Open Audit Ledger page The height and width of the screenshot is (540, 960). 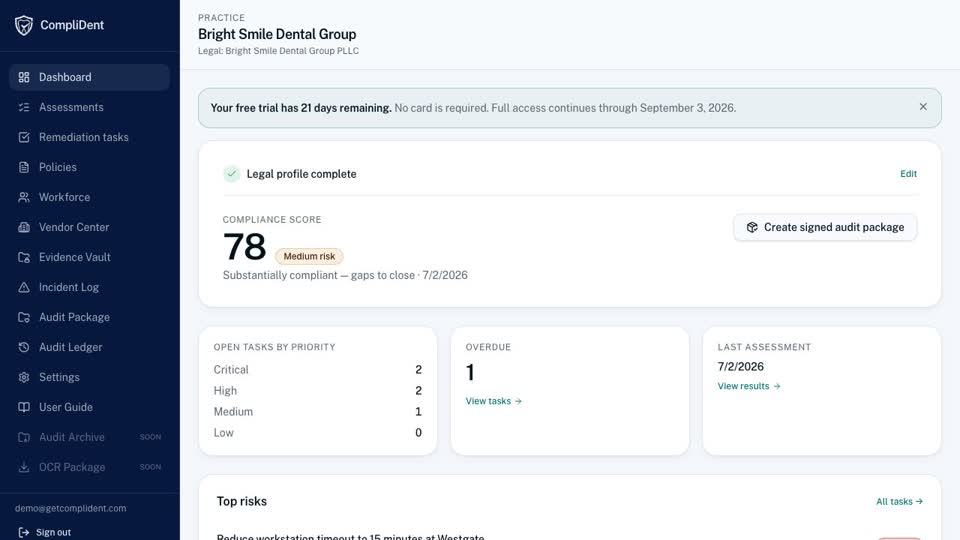[x=89, y=347]
